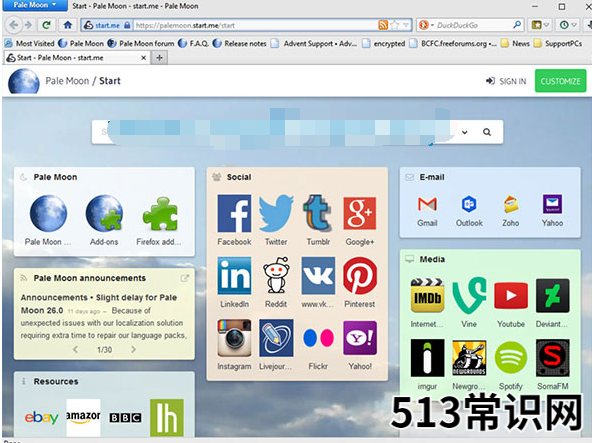The height and width of the screenshot is (443, 592).
Task: Open the address bar history dropdown
Action: click(406, 25)
